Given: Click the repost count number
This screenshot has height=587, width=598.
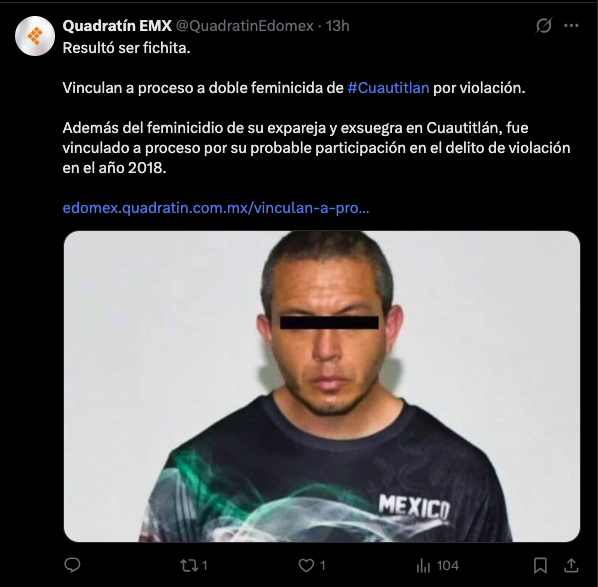Looking at the screenshot, I should [204, 565].
